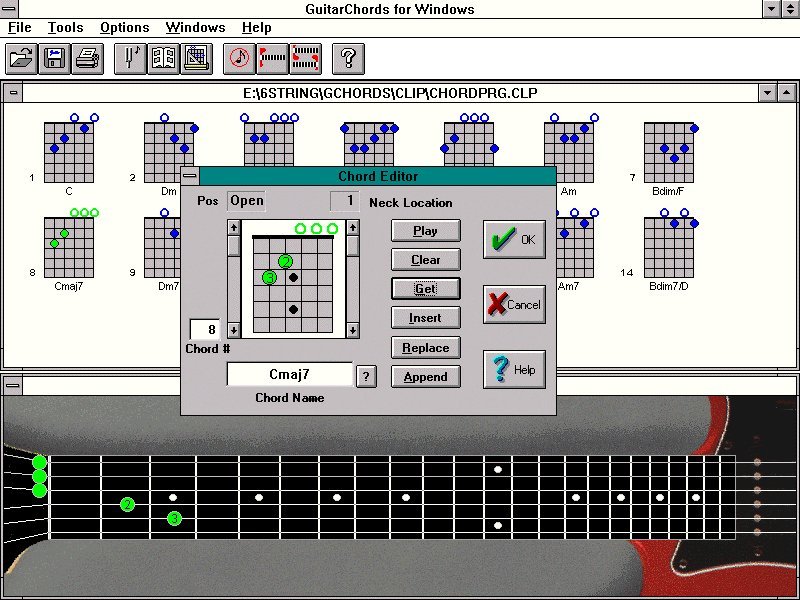The height and width of the screenshot is (600, 800).
Task: Select the Am chord diagram
Action: [x=569, y=153]
